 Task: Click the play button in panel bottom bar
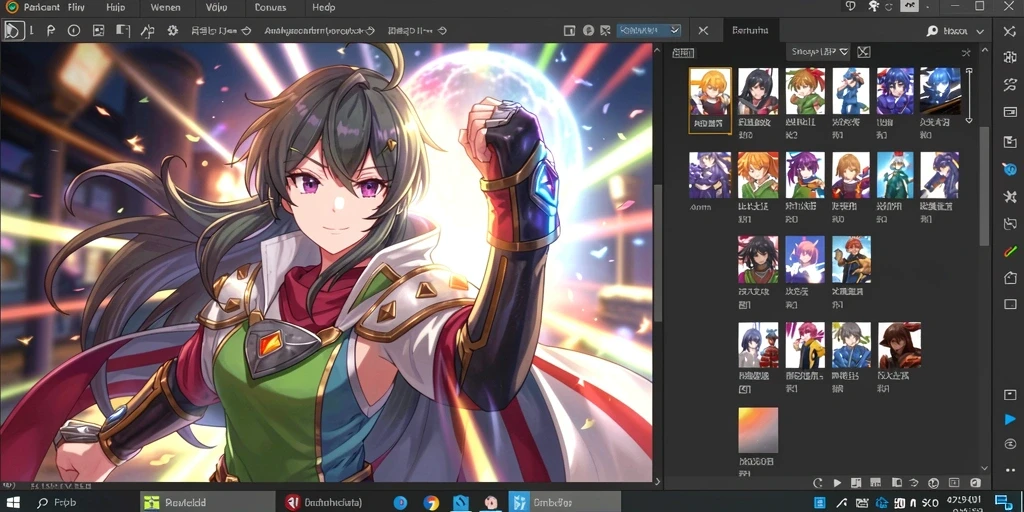tap(837, 483)
